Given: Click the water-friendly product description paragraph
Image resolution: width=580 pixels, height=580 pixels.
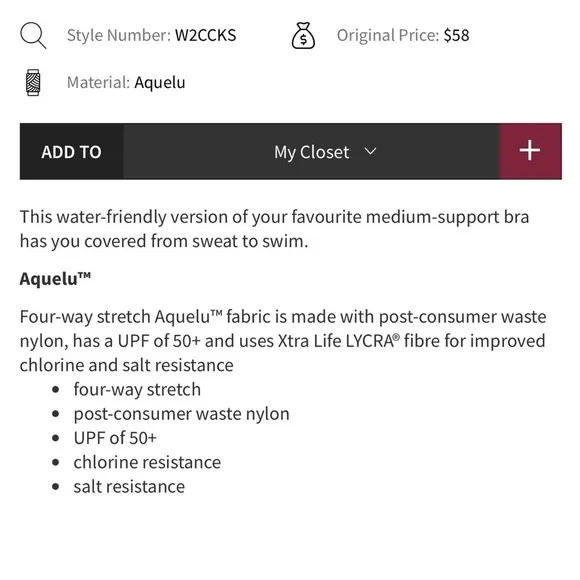Looking at the screenshot, I should click(x=274, y=229).
